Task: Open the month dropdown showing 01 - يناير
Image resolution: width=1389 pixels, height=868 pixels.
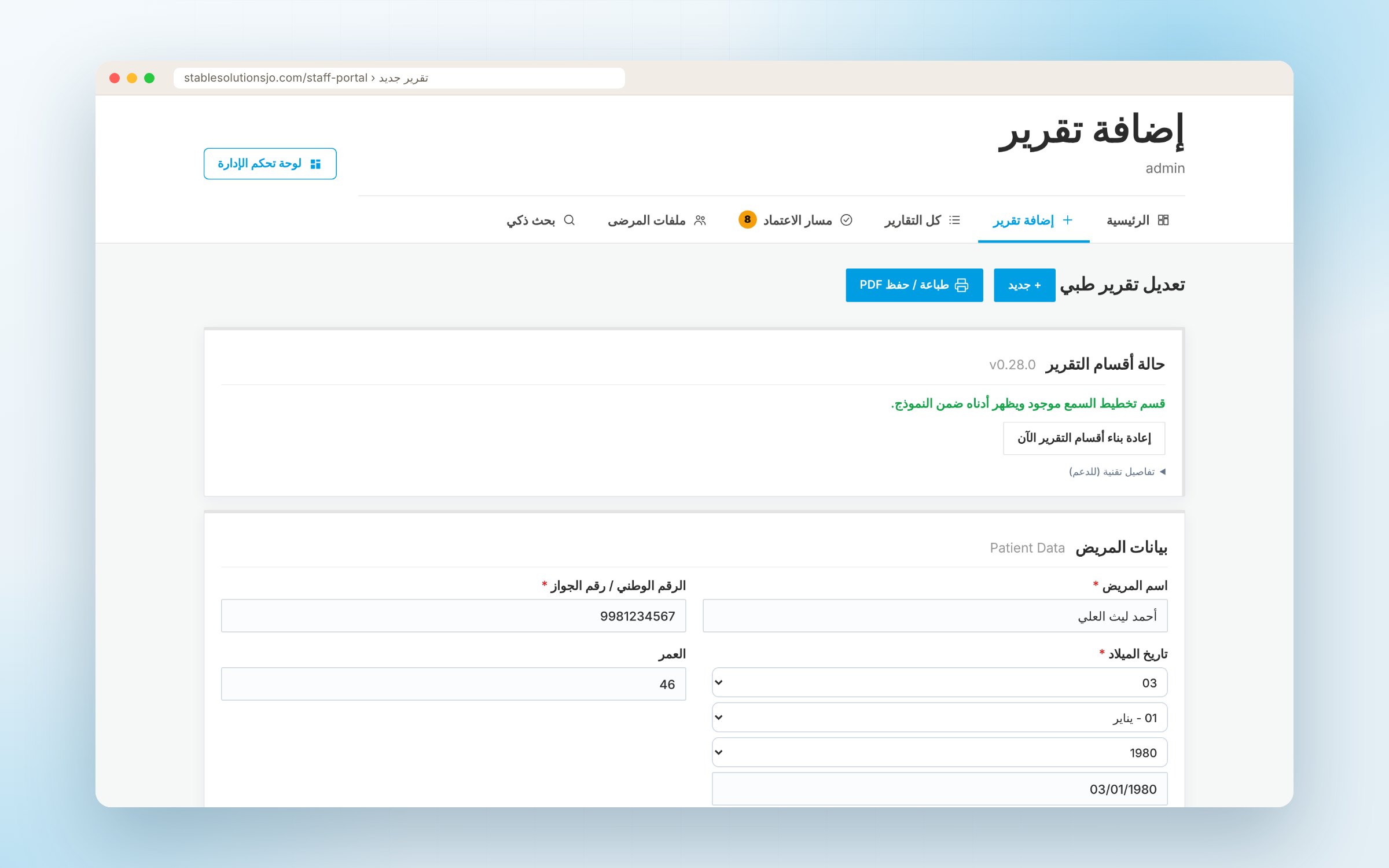Action: pos(940,718)
